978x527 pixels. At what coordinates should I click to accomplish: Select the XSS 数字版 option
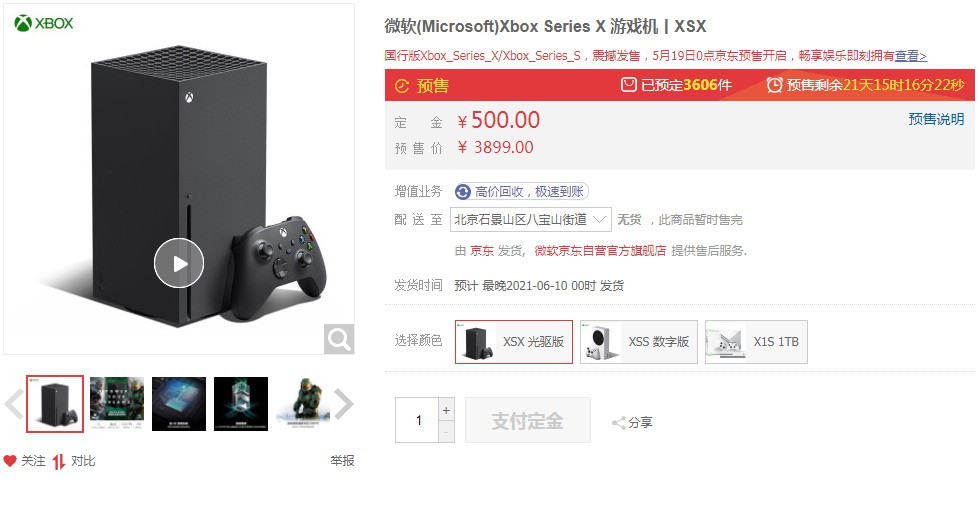639,342
